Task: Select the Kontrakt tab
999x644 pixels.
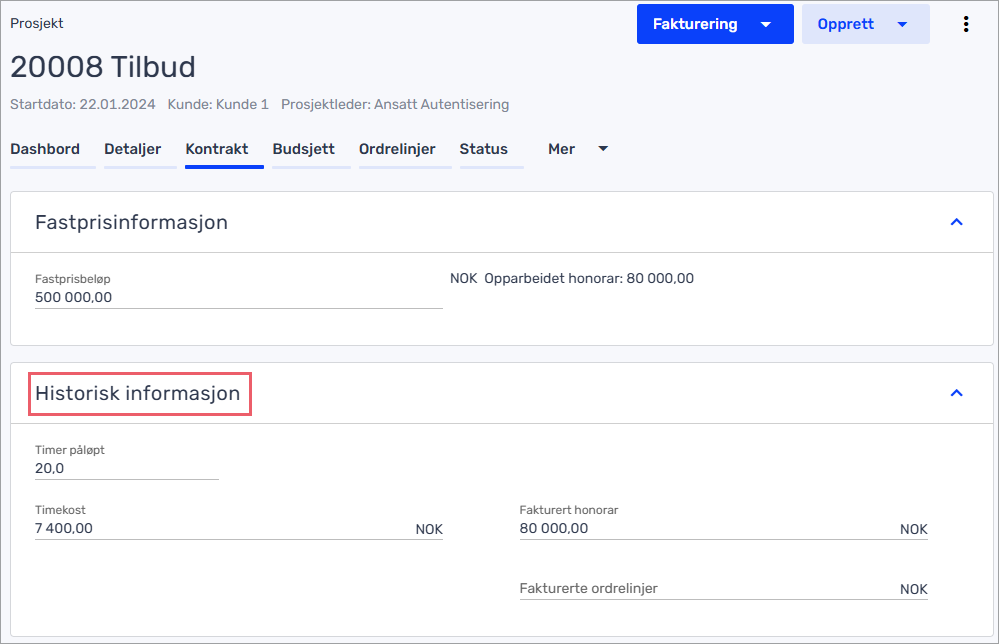Action: (217, 149)
